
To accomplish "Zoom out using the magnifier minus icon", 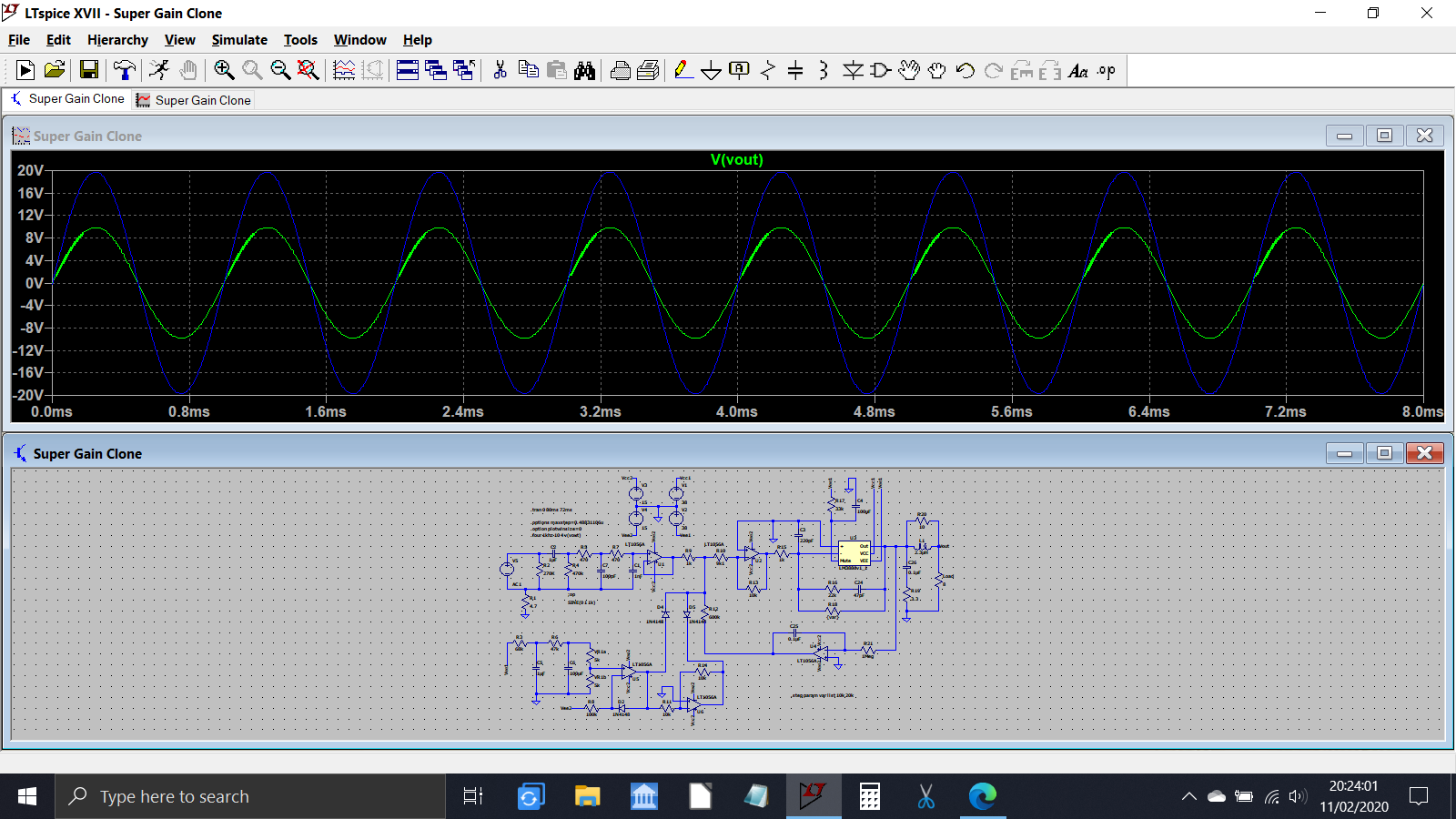I will click(x=280, y=70).
